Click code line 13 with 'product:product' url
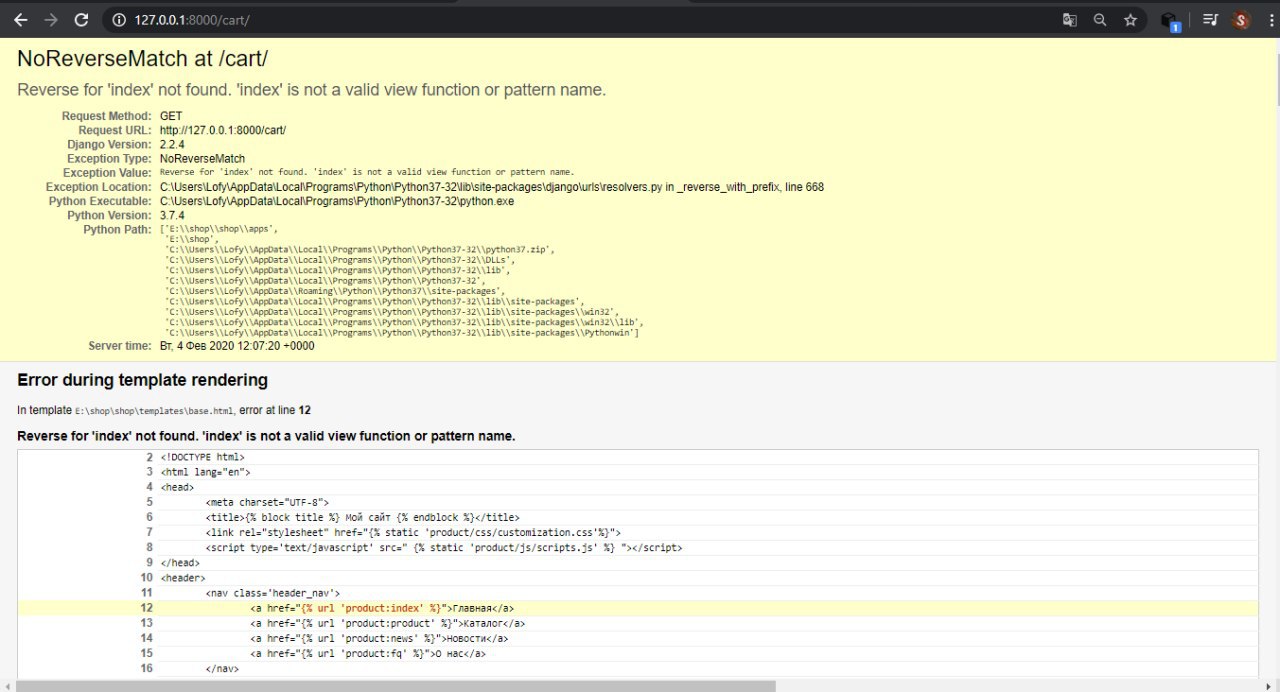Image resolution: width=1280 pixels, height=692 pixels. point(638,623)
